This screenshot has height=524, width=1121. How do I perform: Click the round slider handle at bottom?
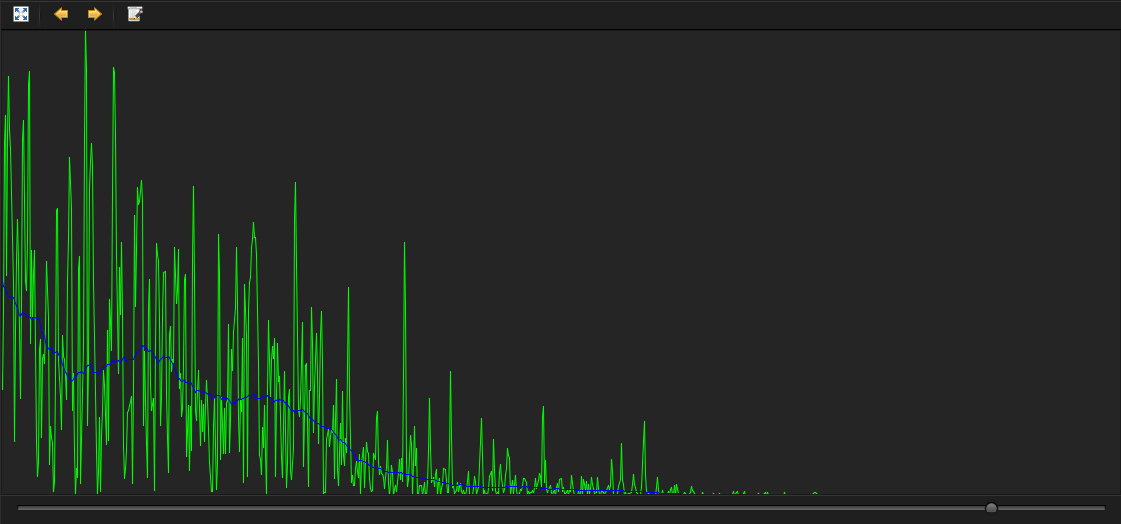(991, 508)
